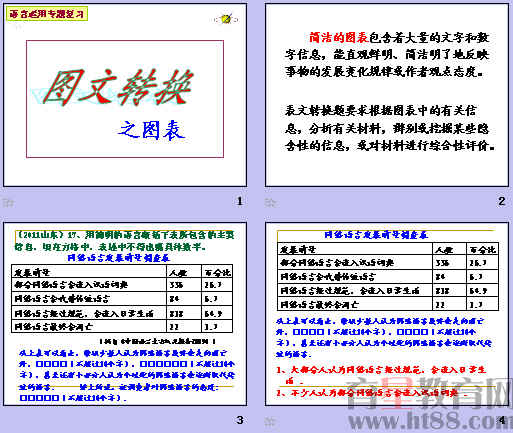The image size is (513, 433).
Task: Click the first red answer line on slide 4
Action: [x=381, y=375]
